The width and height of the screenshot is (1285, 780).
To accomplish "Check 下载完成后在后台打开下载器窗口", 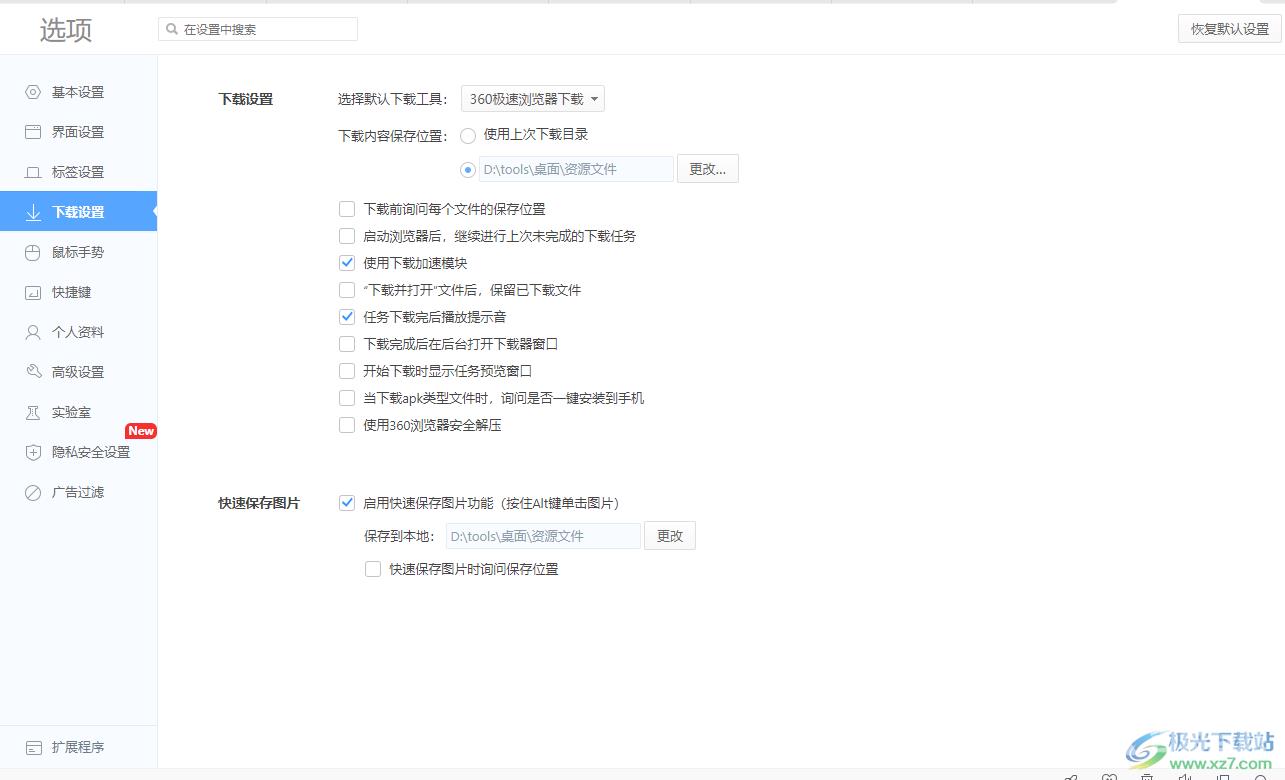I will coord(347,344).
